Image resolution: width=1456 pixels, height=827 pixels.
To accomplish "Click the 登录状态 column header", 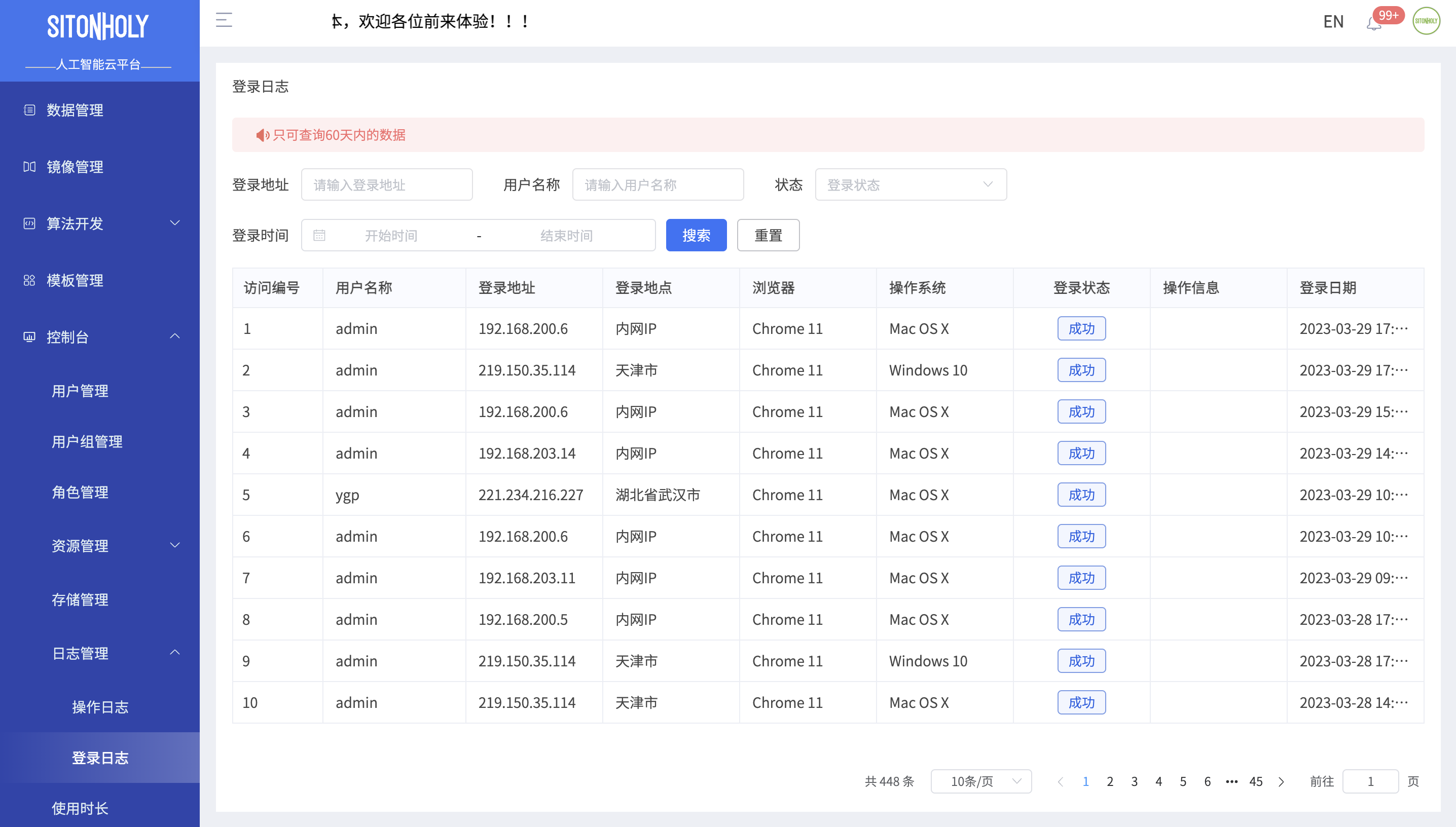I will pyautogui.click(x=1082, y=288).
